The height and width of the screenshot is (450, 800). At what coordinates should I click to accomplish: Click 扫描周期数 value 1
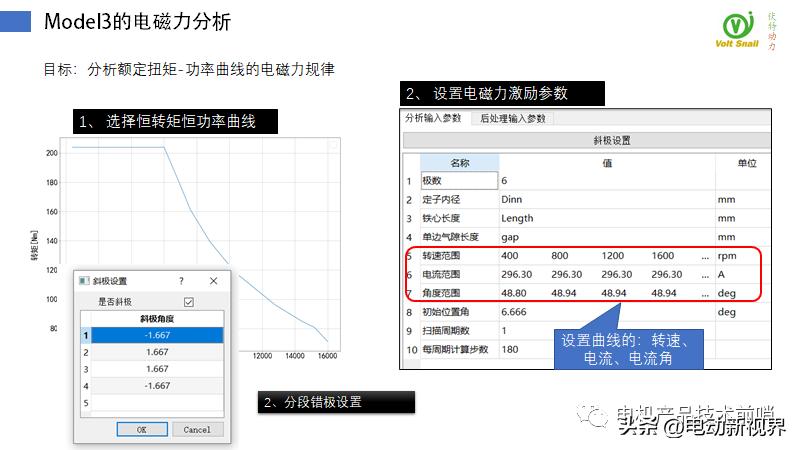coord(504,331)
